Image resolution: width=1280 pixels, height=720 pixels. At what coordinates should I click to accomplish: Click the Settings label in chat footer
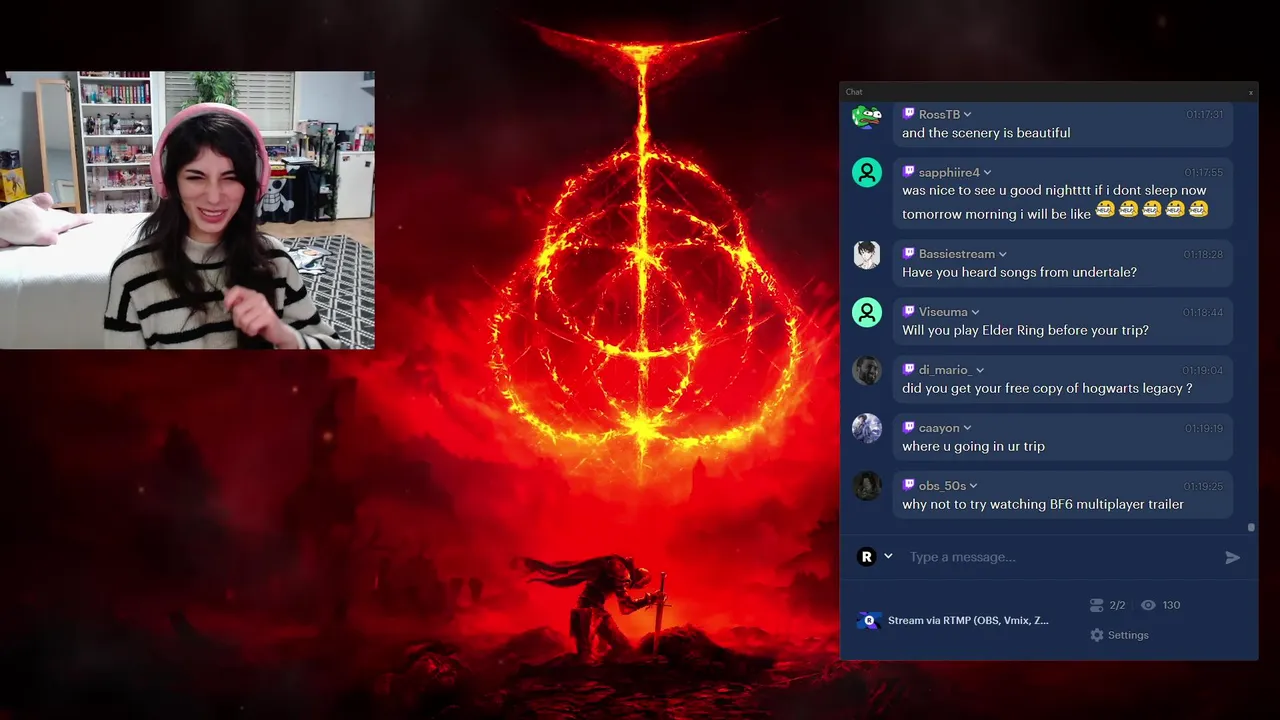[x=1128, y=635]
